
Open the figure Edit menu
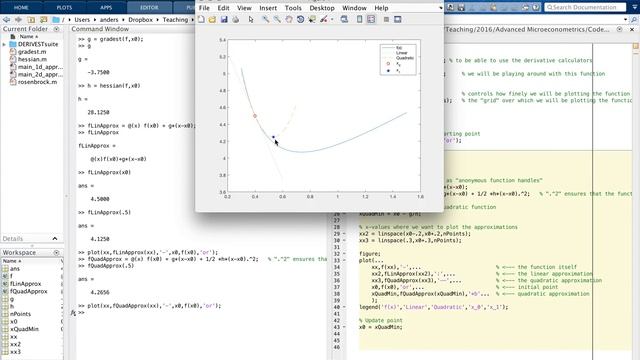pyautogui.click(x=223, y=8)
